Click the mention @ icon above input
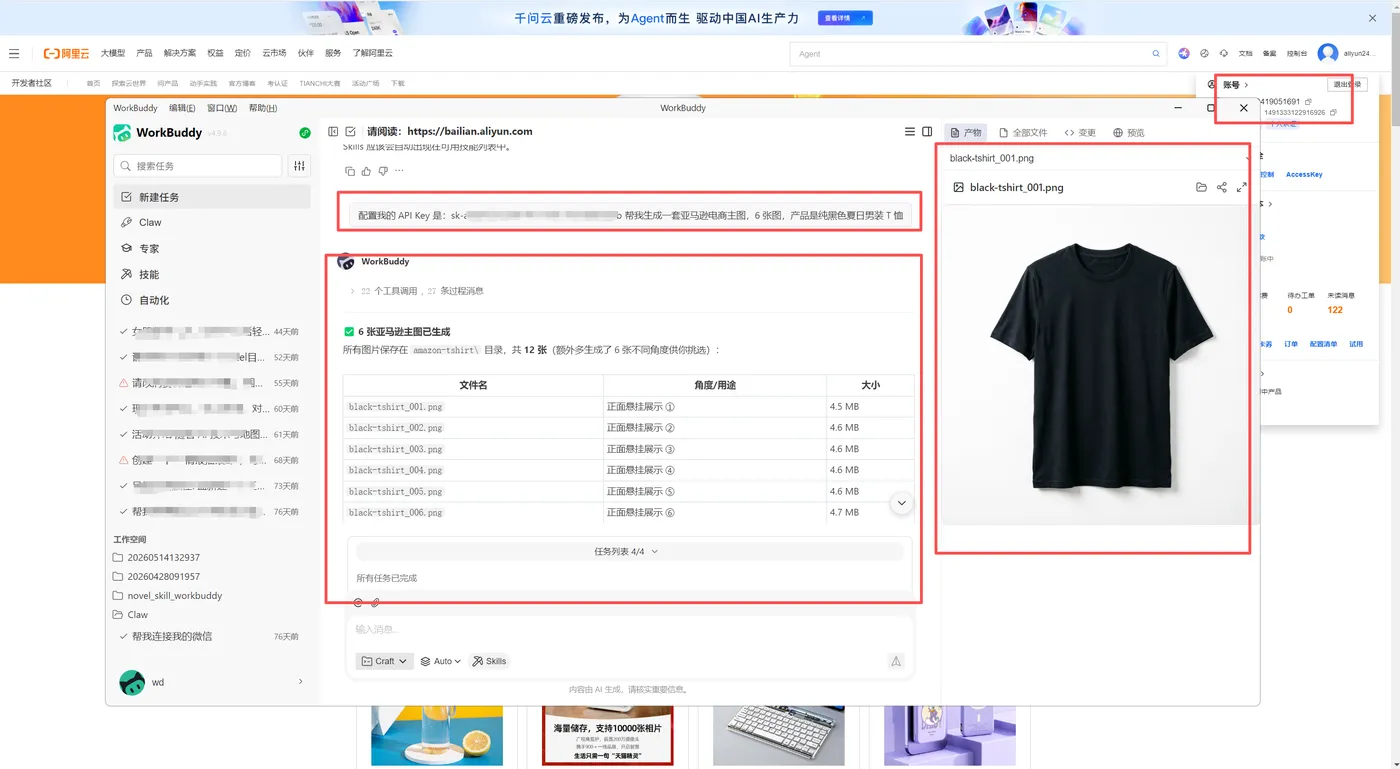Viewport: 1400px width, 769px height. click(358, 603)
